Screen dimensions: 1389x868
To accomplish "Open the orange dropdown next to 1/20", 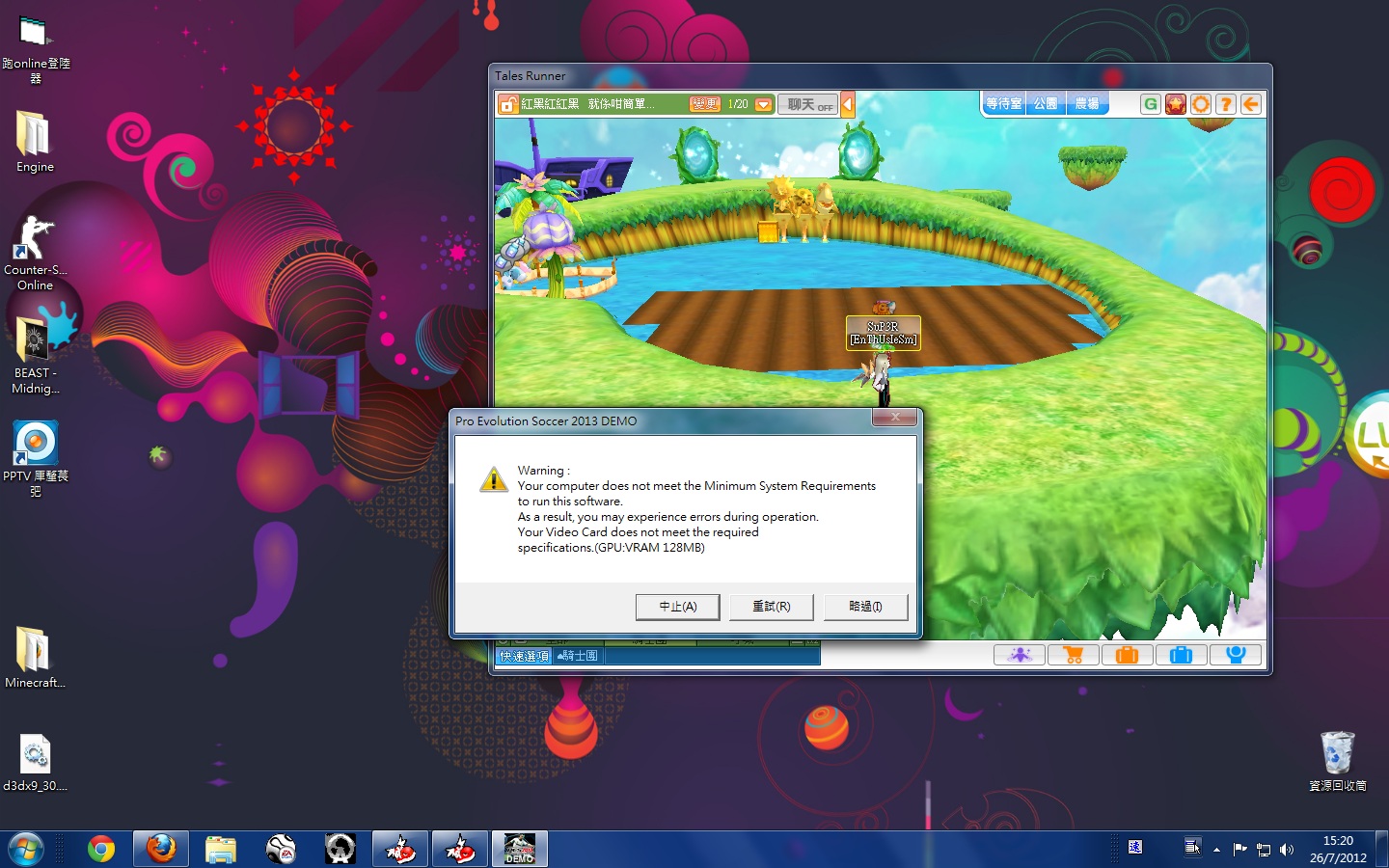I will 764,104.
